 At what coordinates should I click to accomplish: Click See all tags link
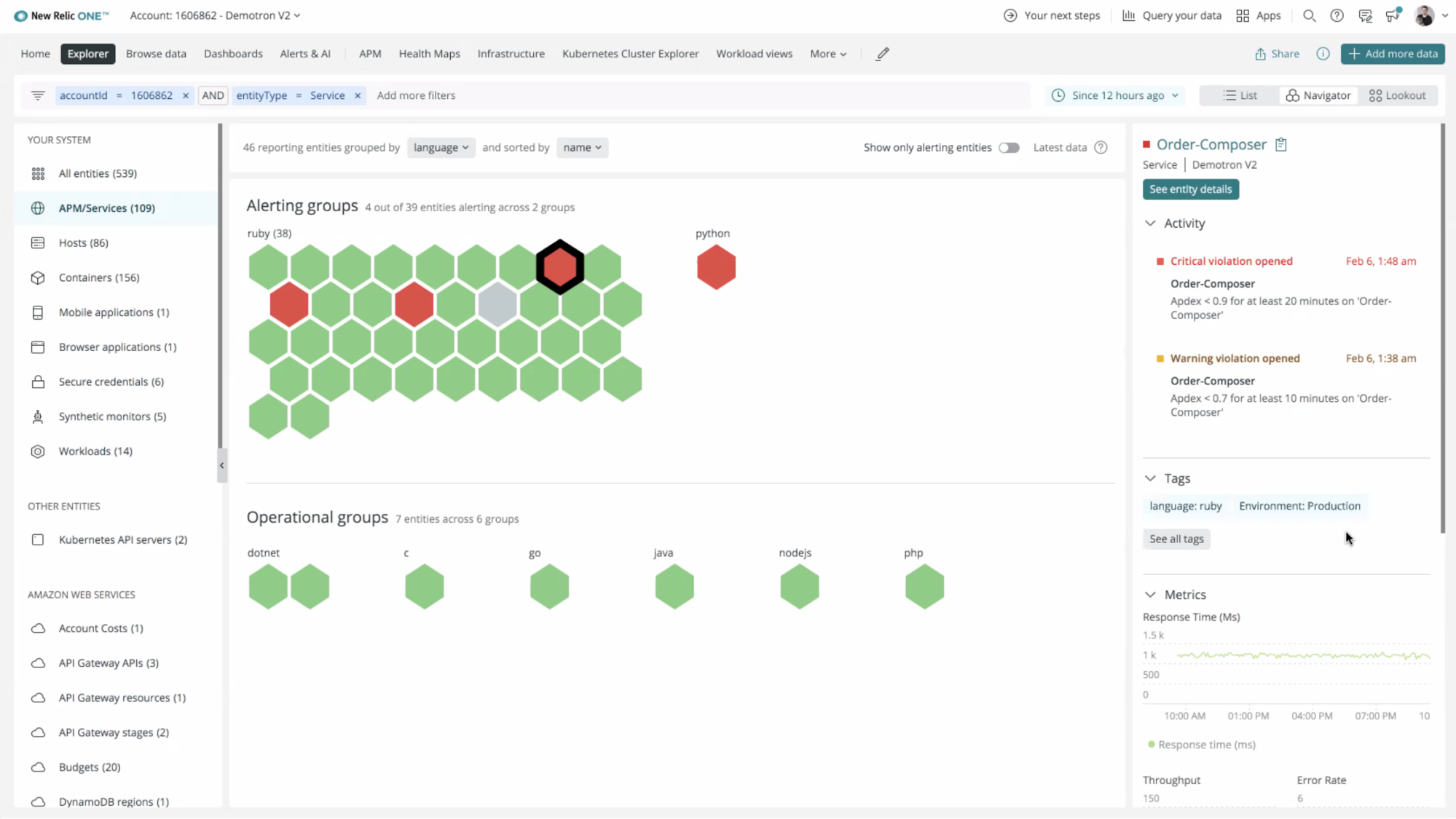1176,539
